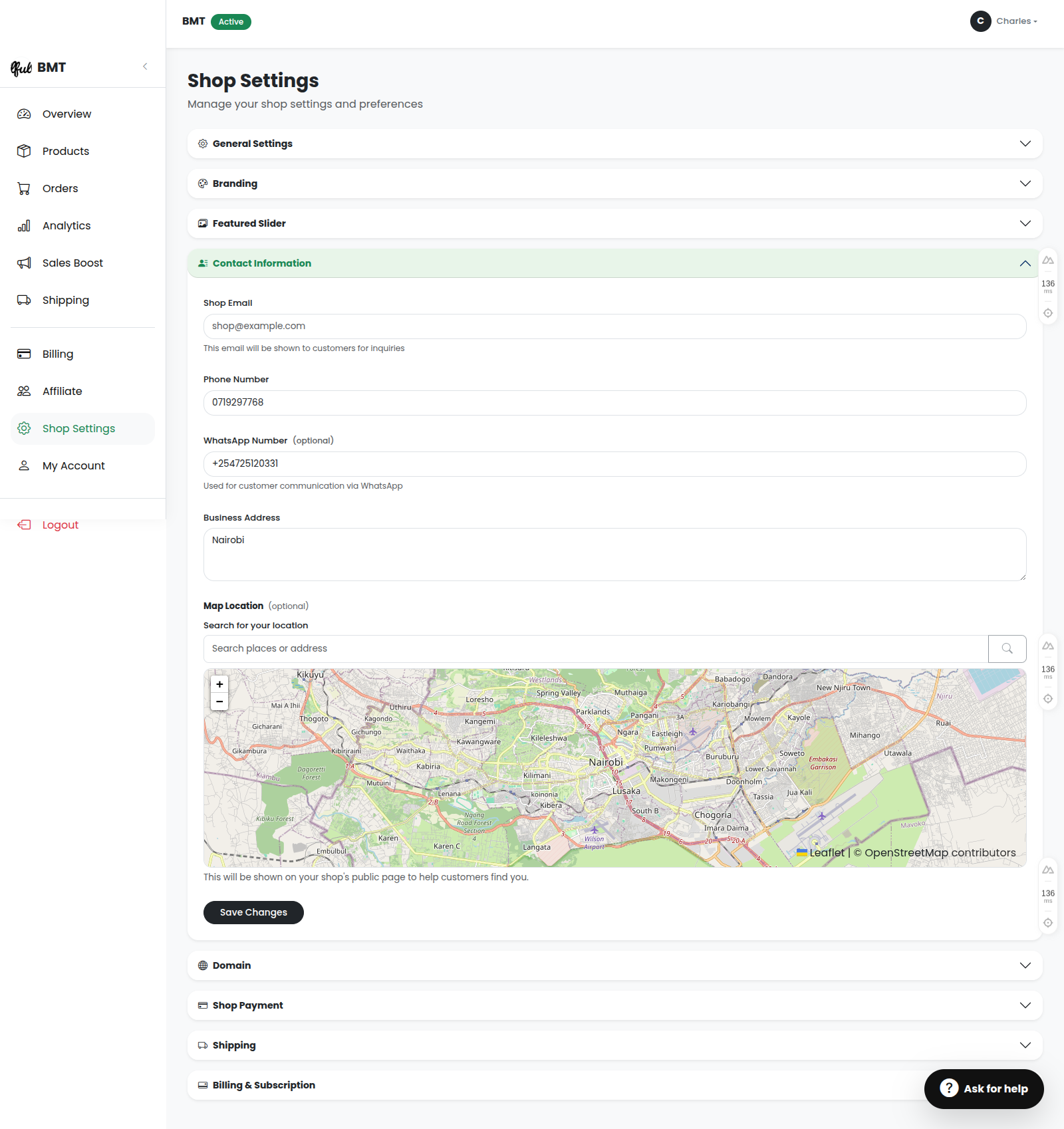This screenshot has width=1064, height=1129.
Task: Click the Ask for help button
Action: 984,1088
